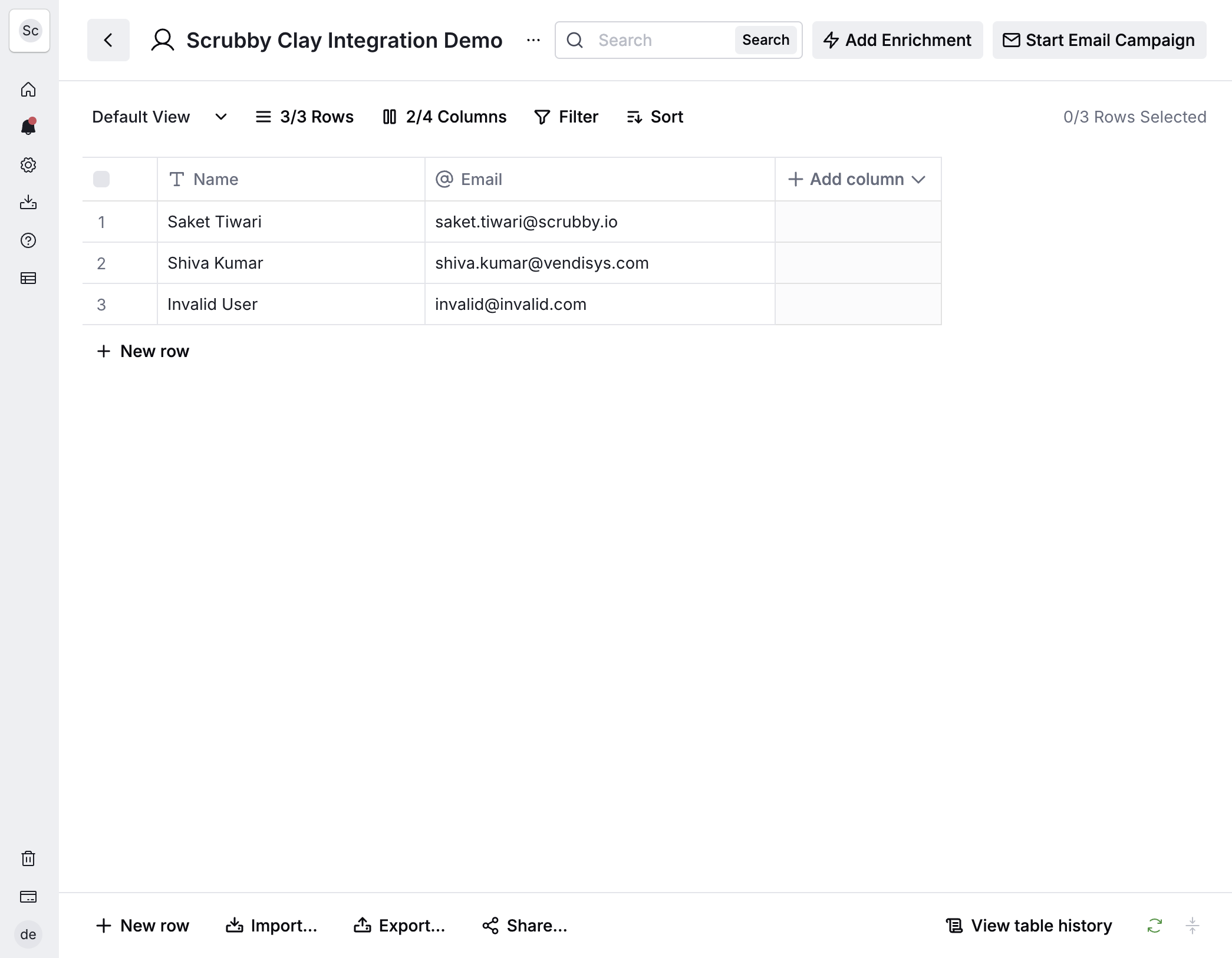Open the 2/4 Columns menu
Screen dimensions: 1232x958
[x=444, y=117]
